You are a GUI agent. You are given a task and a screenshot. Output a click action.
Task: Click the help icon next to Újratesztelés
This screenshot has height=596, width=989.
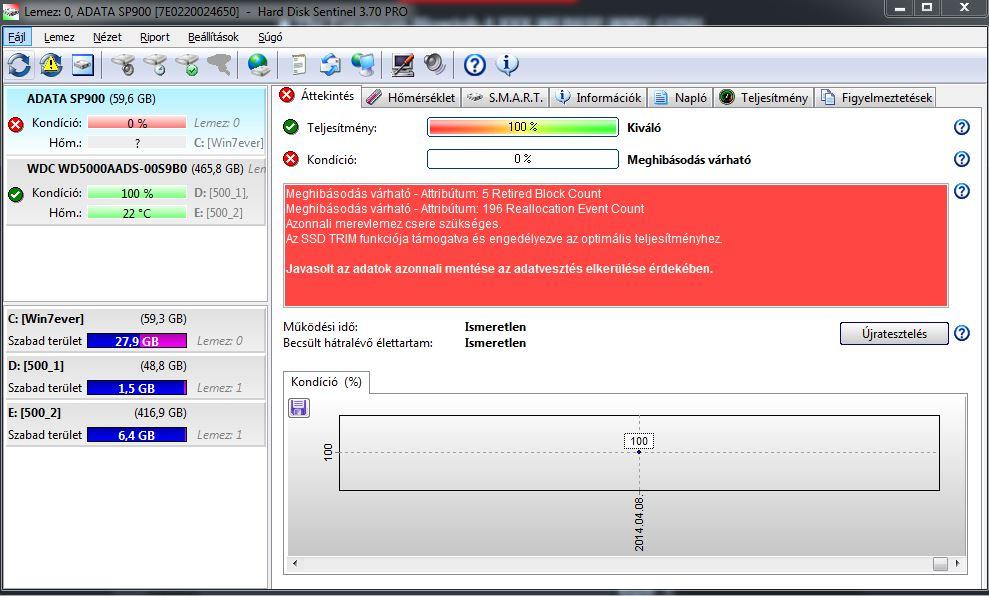(x=961, y=333)
